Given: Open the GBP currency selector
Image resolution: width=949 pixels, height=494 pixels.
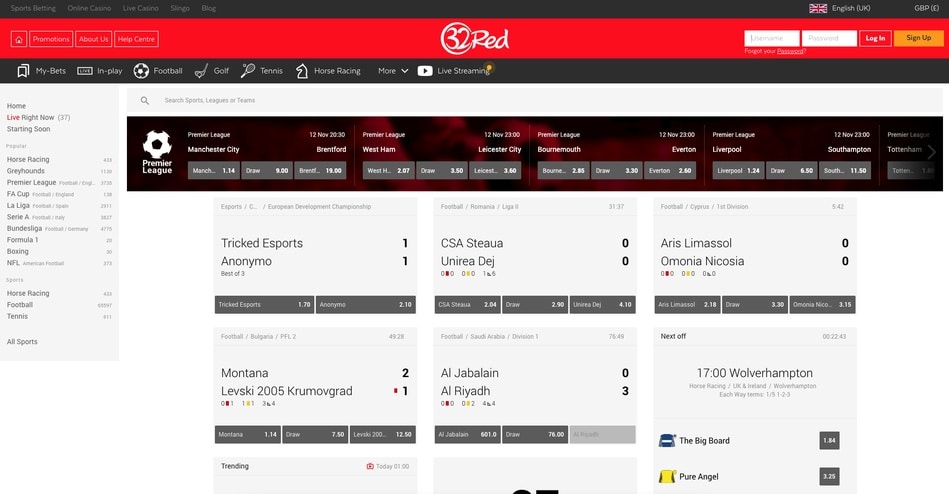Looking at the screenshot, I should [926, 8].
